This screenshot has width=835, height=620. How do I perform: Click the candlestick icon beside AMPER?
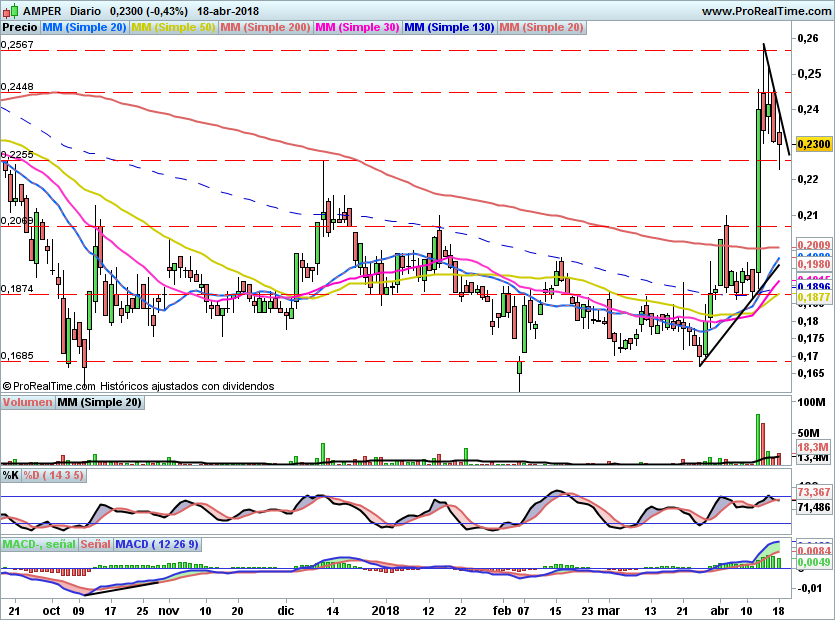point(10,10)
